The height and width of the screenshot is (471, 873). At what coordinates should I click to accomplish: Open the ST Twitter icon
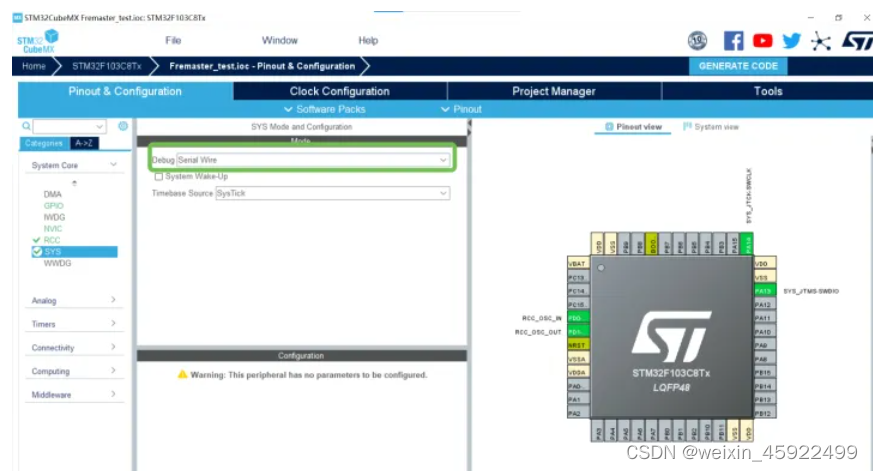click(791, 41)
